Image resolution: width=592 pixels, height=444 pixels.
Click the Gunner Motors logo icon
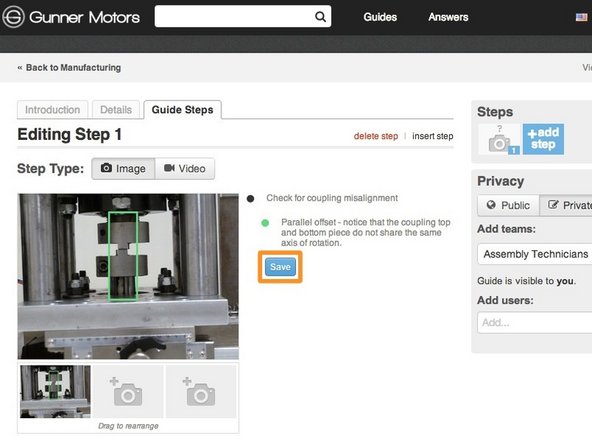pos(13,17)
